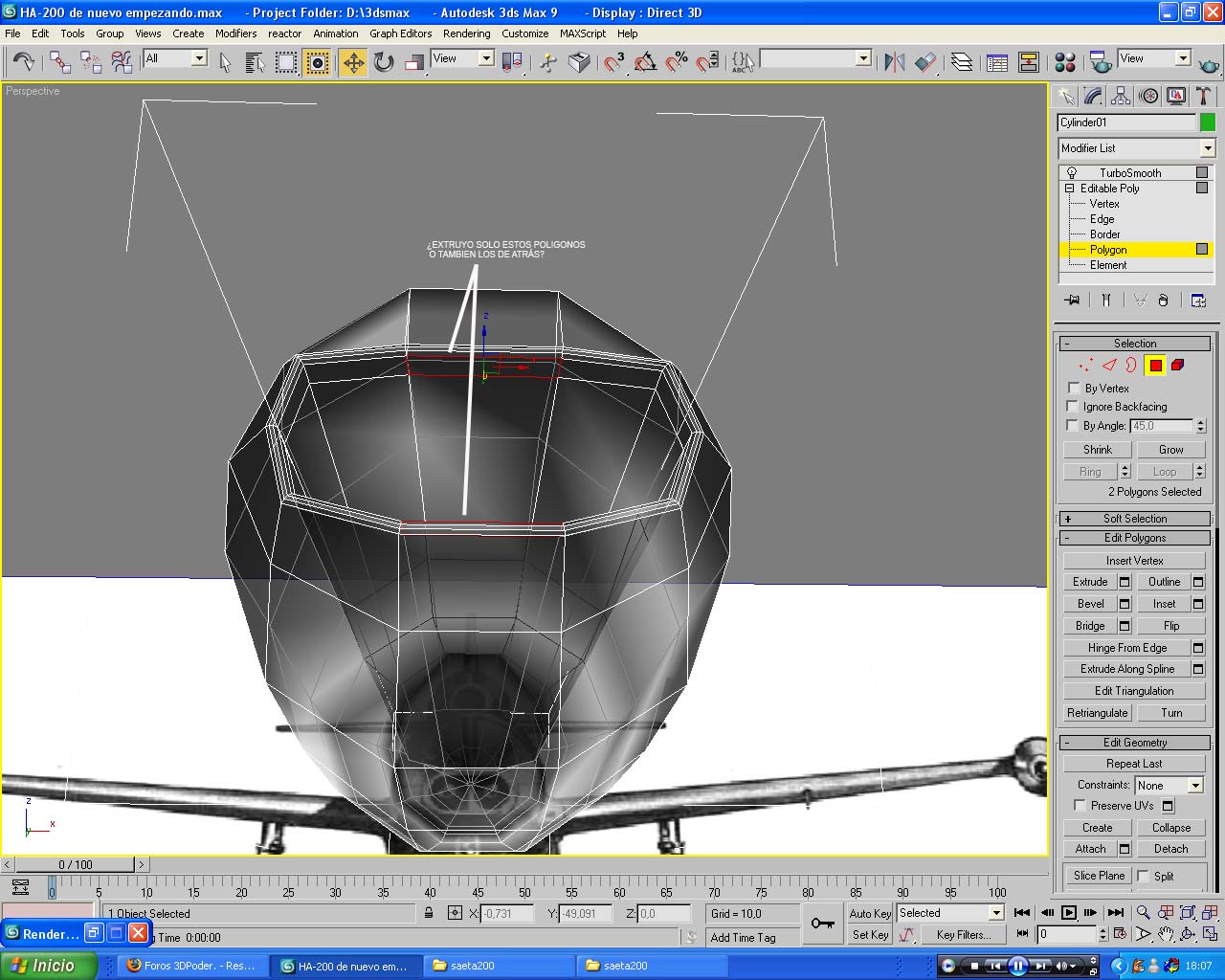Click the time slider showing 0 / 100
Screen dimensions: 1225x980
76,864
